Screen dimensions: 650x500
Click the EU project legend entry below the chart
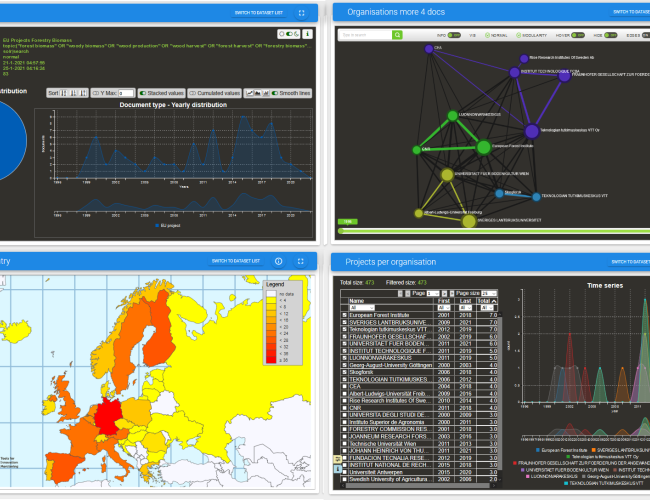point(168,226)
